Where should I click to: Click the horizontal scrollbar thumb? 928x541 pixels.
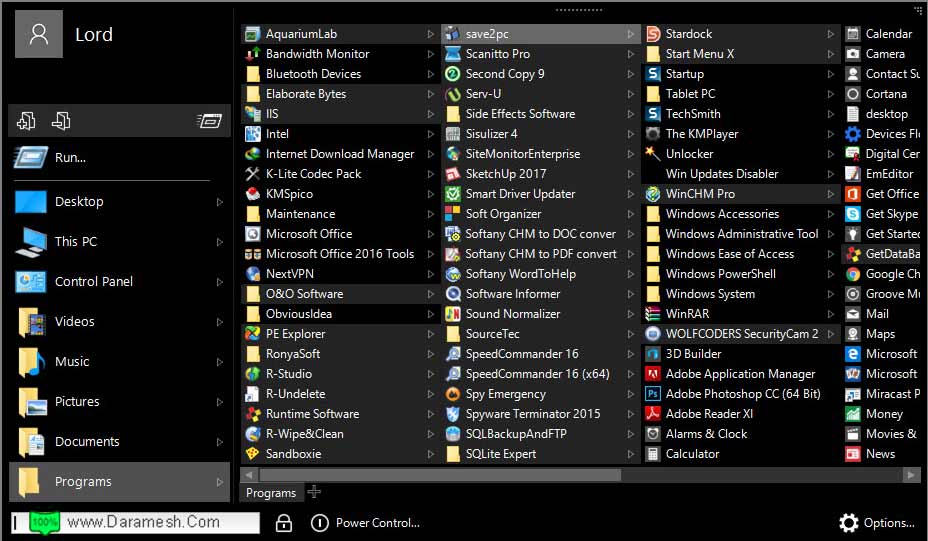pyautogui.click(x=440, y=475)
